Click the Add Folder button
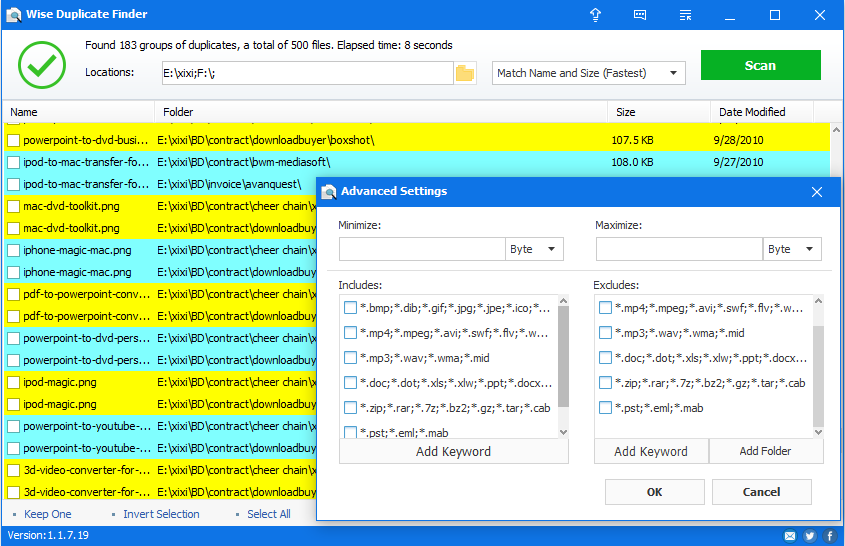Image resolution: width=845 pixels, height=546 pixels. (x=766, y=451)
